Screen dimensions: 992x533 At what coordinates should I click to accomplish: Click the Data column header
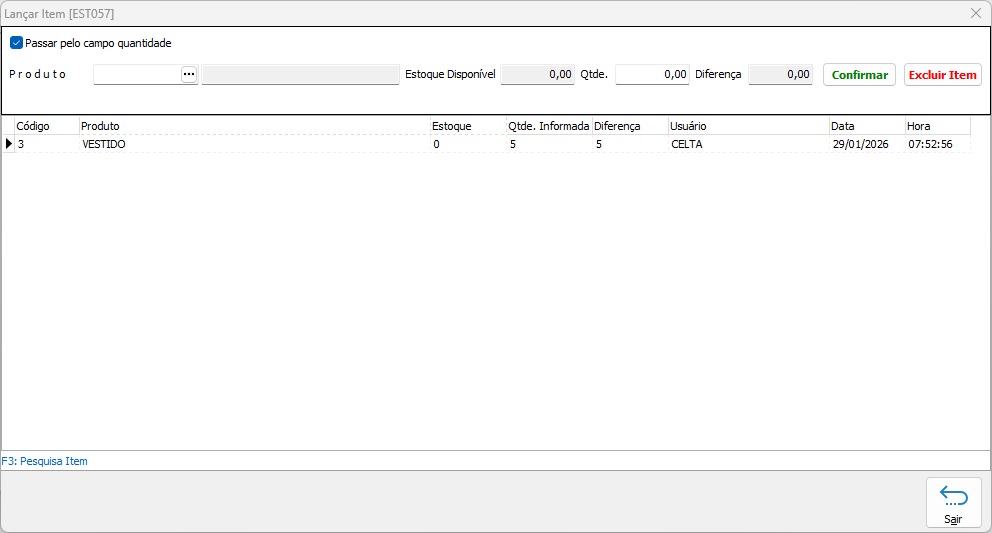[x=866, y=126]
